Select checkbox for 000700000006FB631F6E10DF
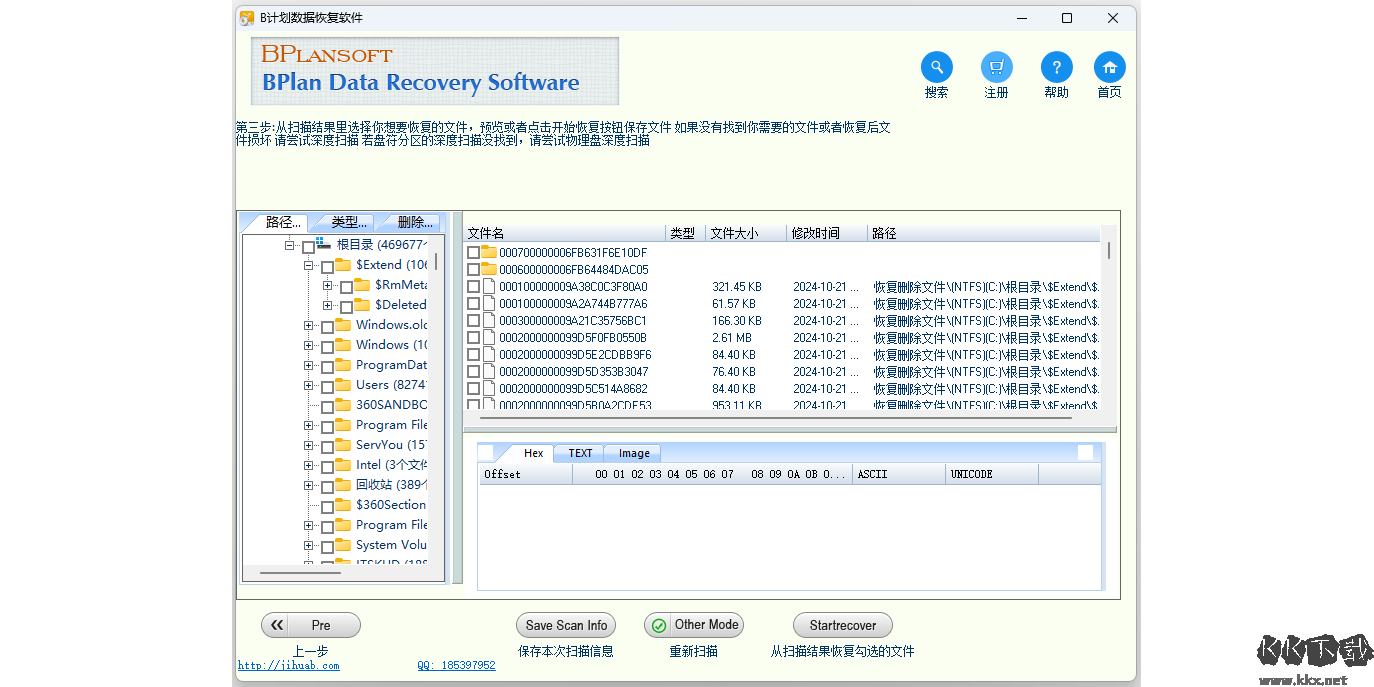The width and height of the screenshot is (1374, 687). 473,253
